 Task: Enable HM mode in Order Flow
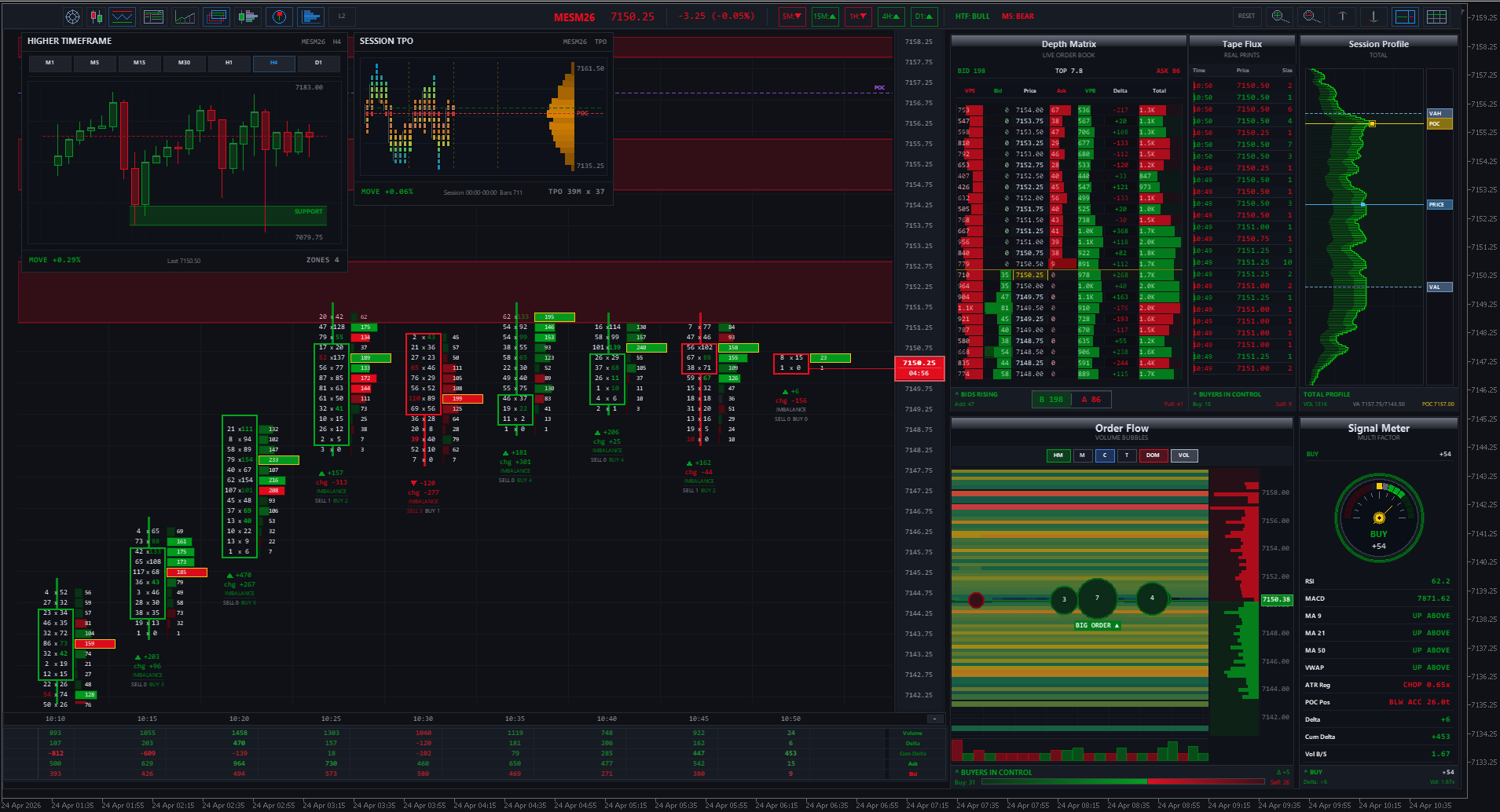1058,455
